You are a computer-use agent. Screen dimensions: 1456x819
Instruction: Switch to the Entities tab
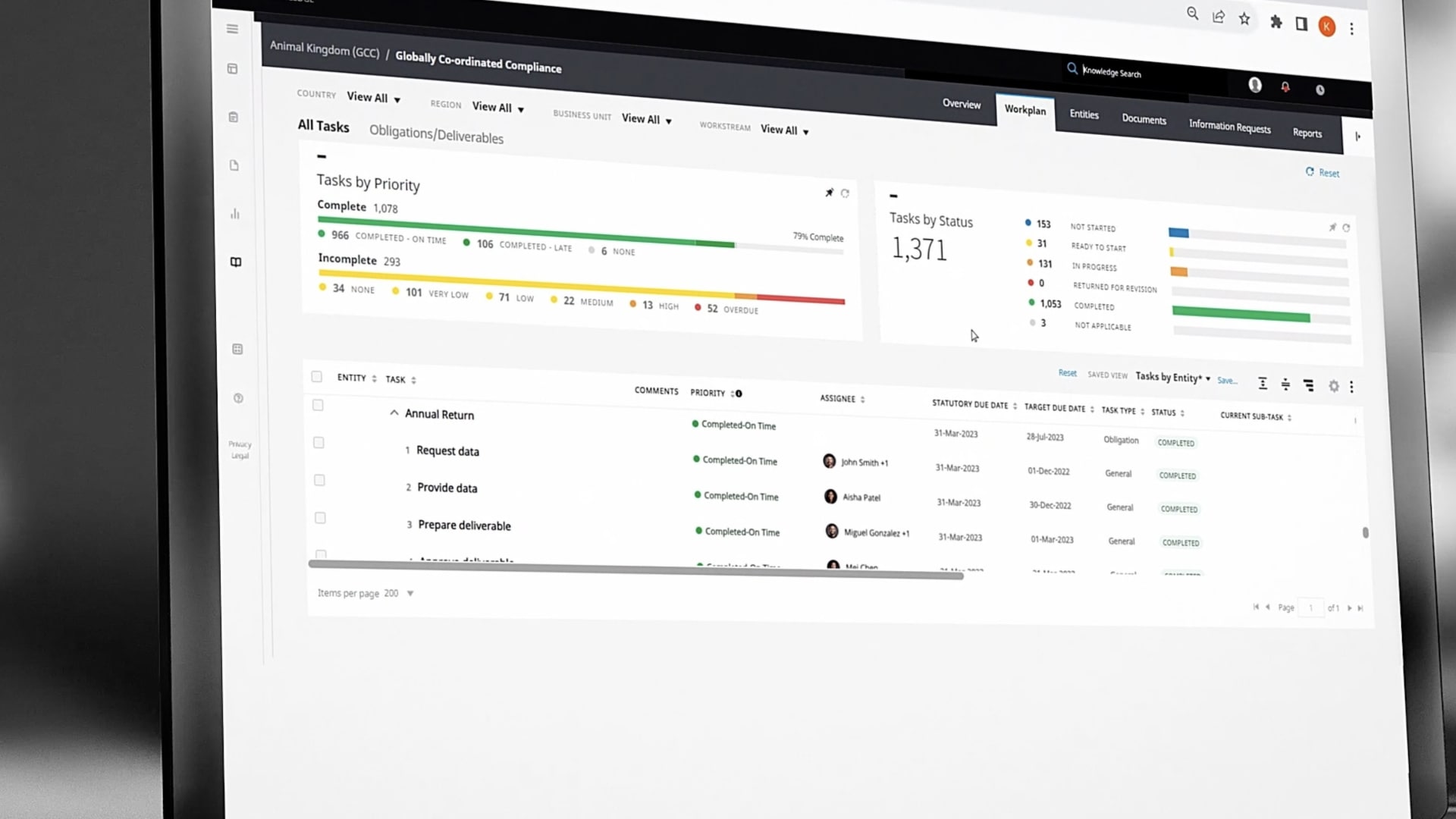1084,115
